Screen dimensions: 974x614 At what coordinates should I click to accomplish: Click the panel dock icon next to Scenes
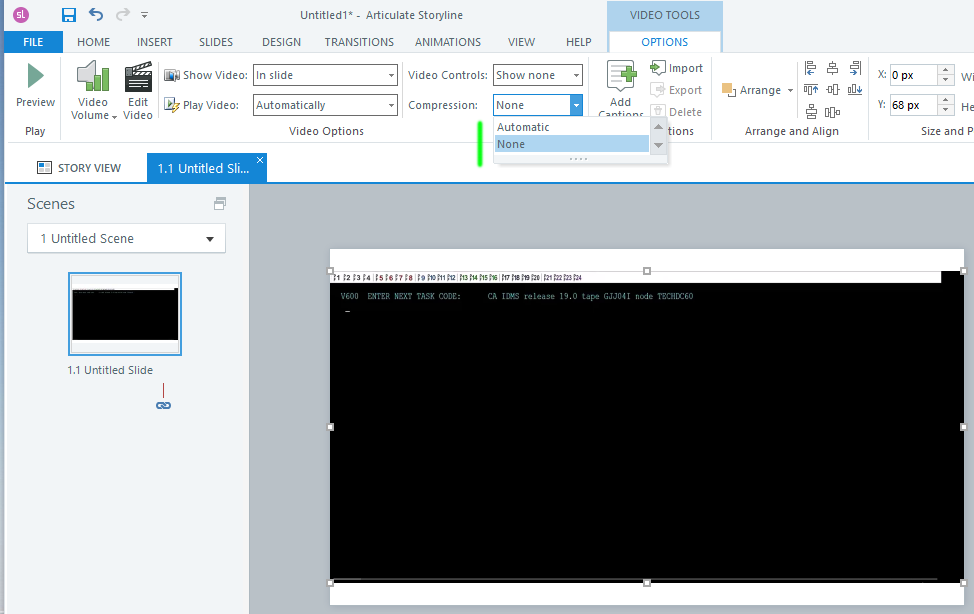pos(220,204)
